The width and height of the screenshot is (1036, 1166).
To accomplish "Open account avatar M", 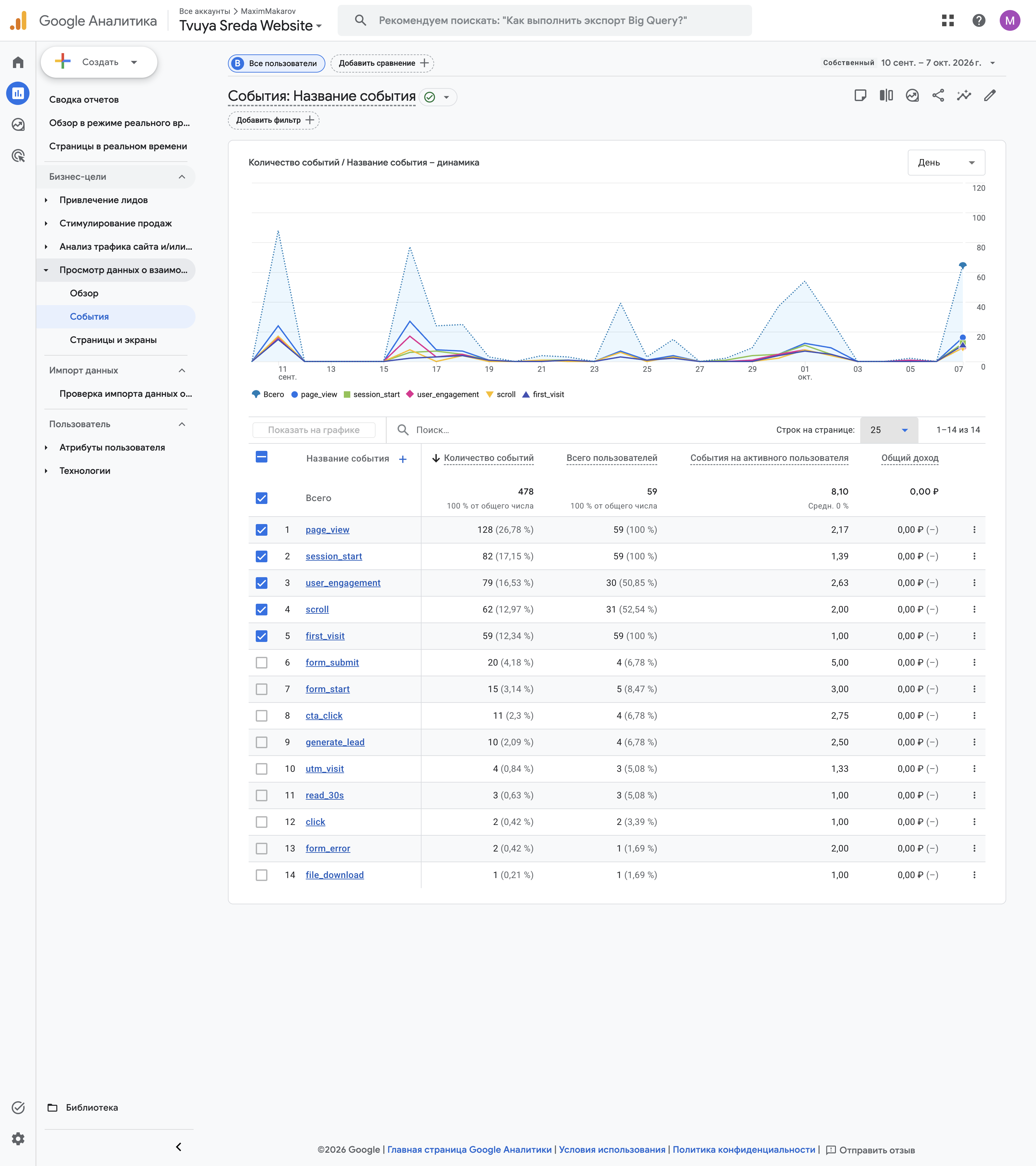I will pos(1010,20).
